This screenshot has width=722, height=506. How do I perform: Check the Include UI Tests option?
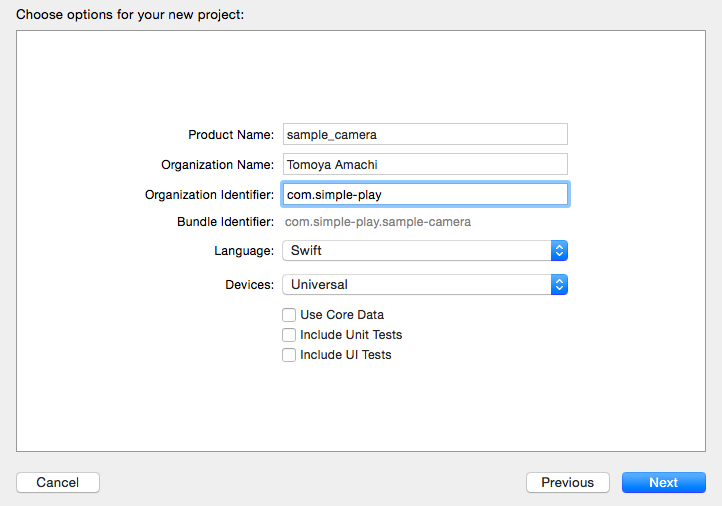click(289, 355)
